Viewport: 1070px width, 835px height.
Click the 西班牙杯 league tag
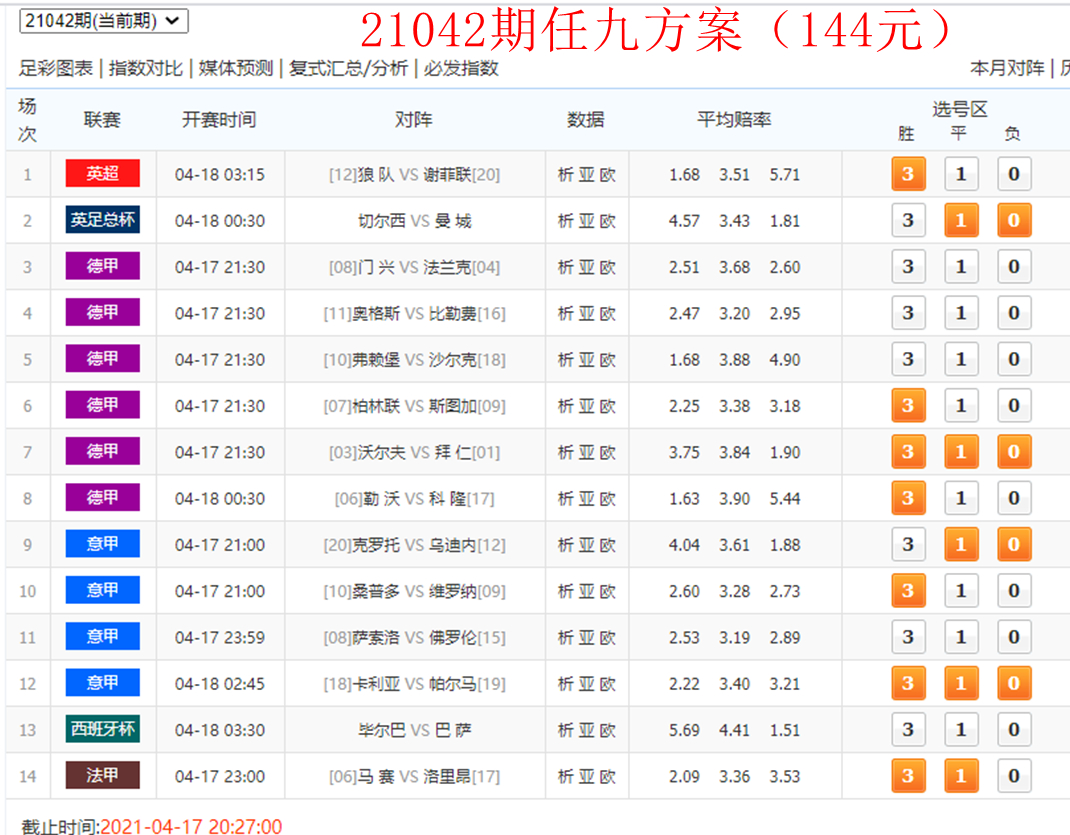point(102,729)
